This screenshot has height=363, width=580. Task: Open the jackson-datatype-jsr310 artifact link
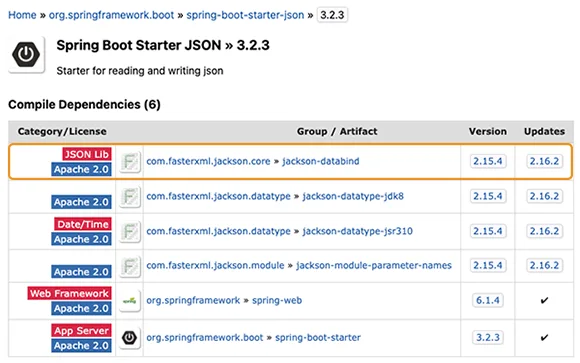[x=357, y=231]
